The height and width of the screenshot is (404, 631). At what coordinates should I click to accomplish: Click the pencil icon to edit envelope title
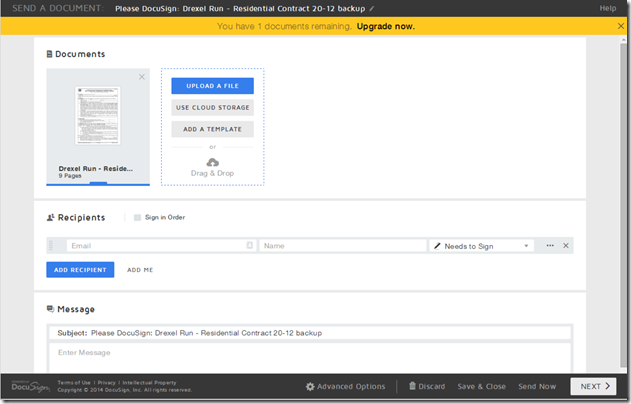tap(371, 8)
